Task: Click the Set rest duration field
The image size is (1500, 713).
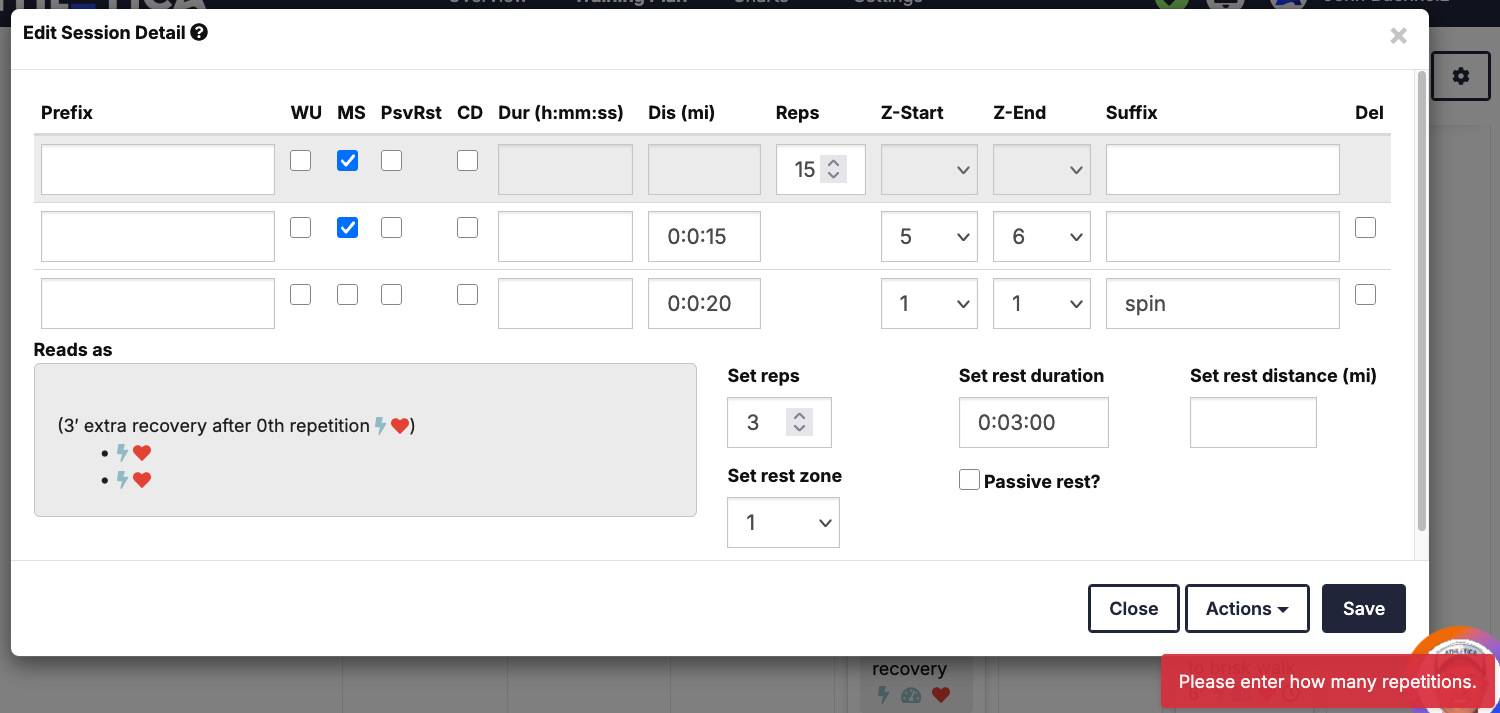Action: pos(1033,423)
